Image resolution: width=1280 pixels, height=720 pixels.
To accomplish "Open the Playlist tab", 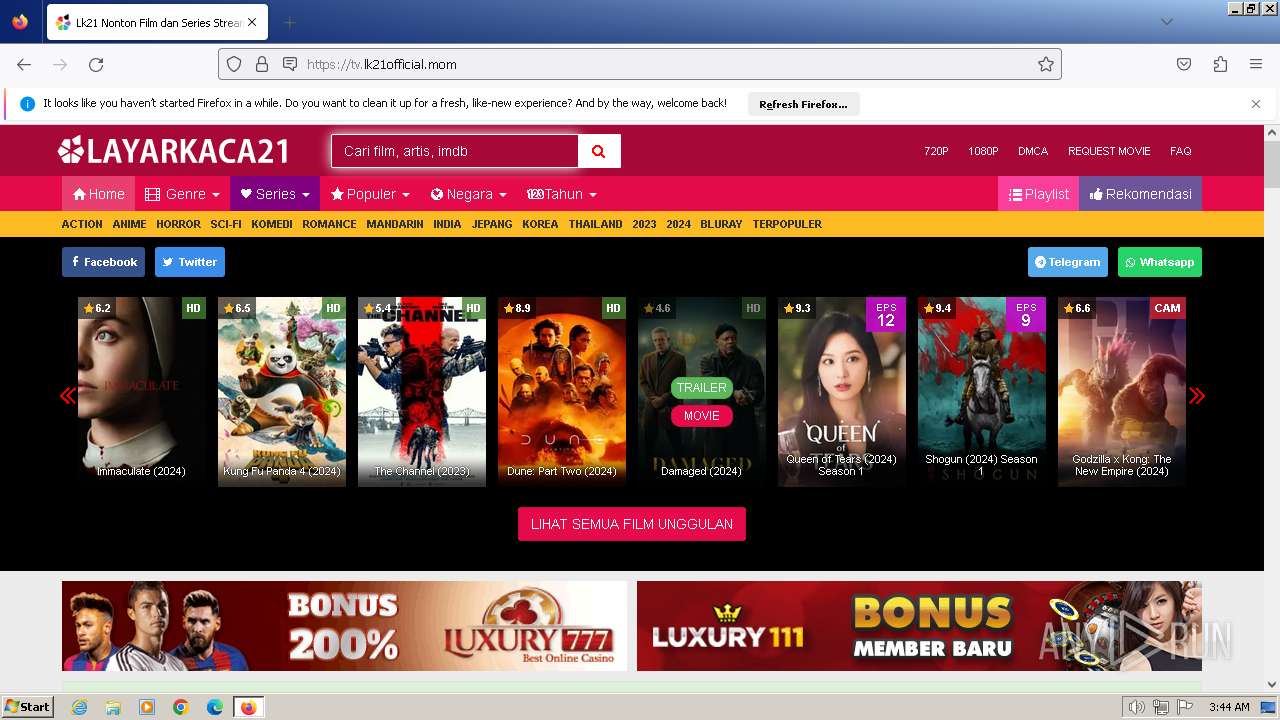I will [1038, 194].
